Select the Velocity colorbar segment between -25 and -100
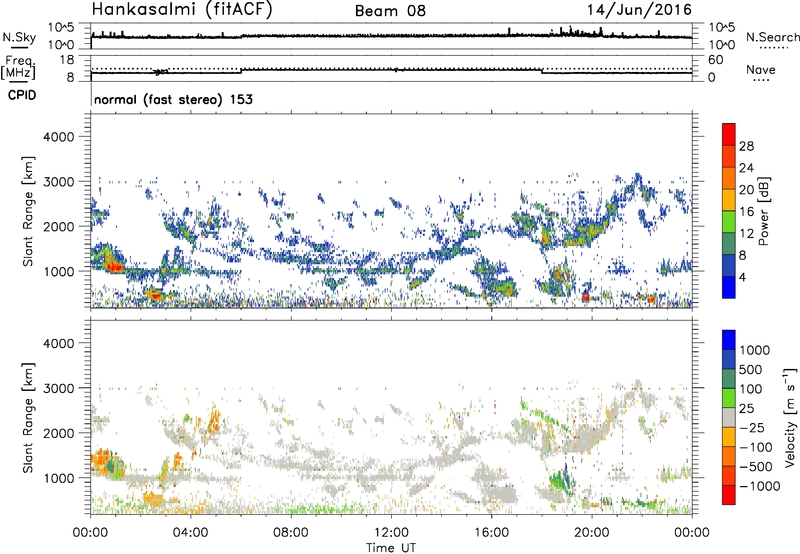This screenshot has width=800, height=554. tap(729, 437)
